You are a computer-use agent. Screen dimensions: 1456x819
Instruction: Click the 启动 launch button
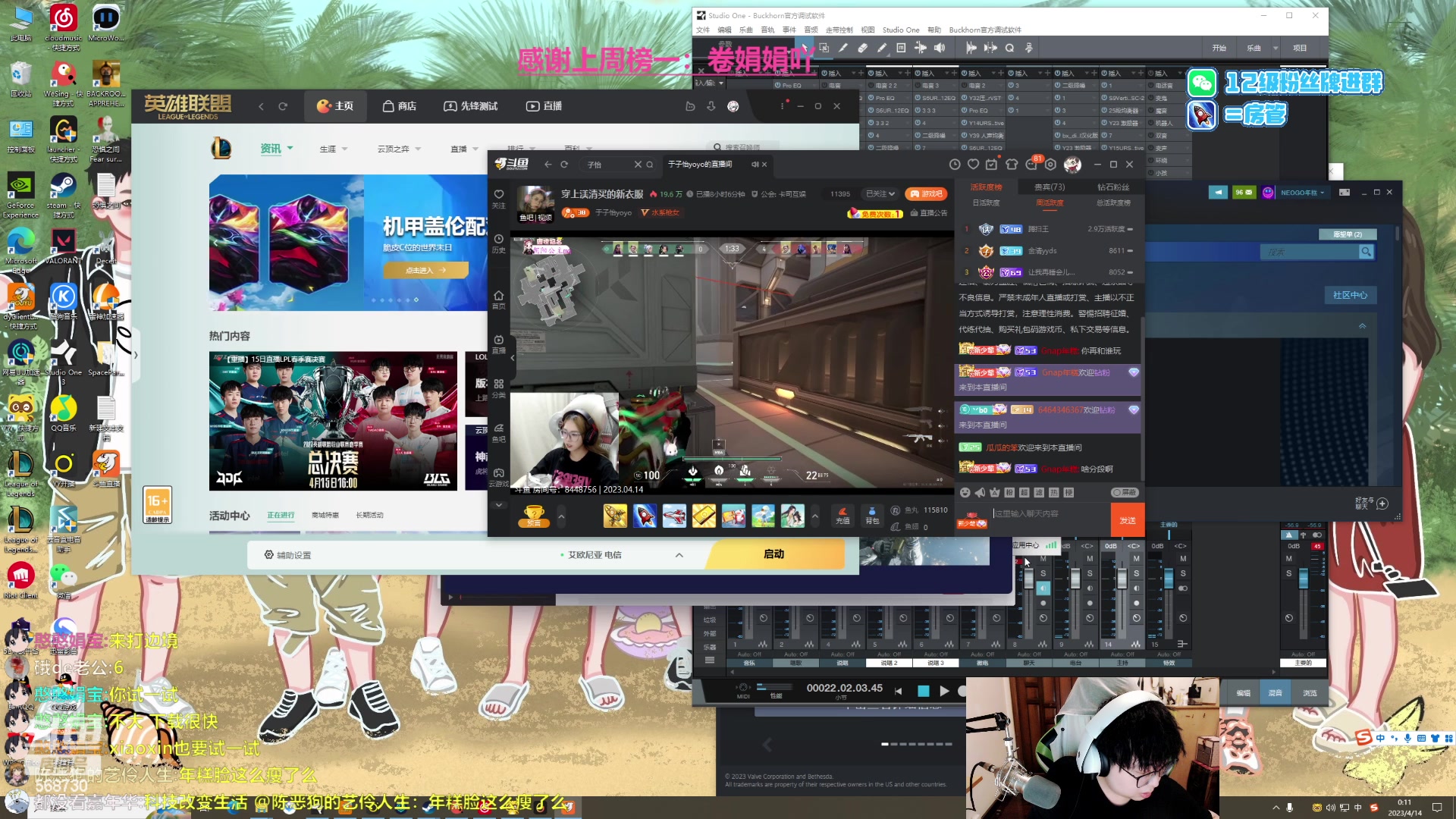point(774,554)
